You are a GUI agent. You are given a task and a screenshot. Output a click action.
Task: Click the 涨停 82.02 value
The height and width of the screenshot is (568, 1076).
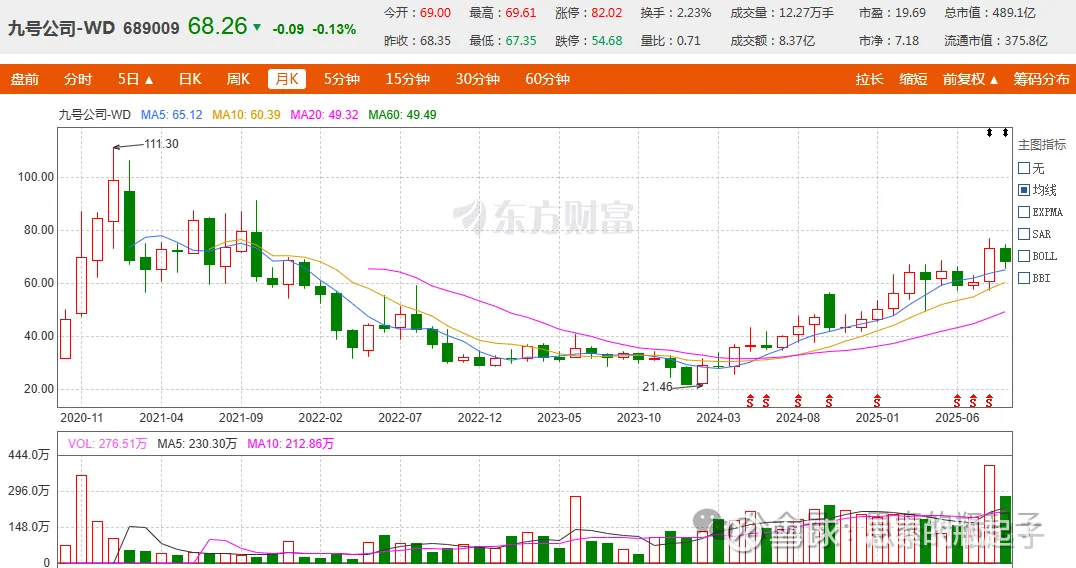(x=607, y=13)
